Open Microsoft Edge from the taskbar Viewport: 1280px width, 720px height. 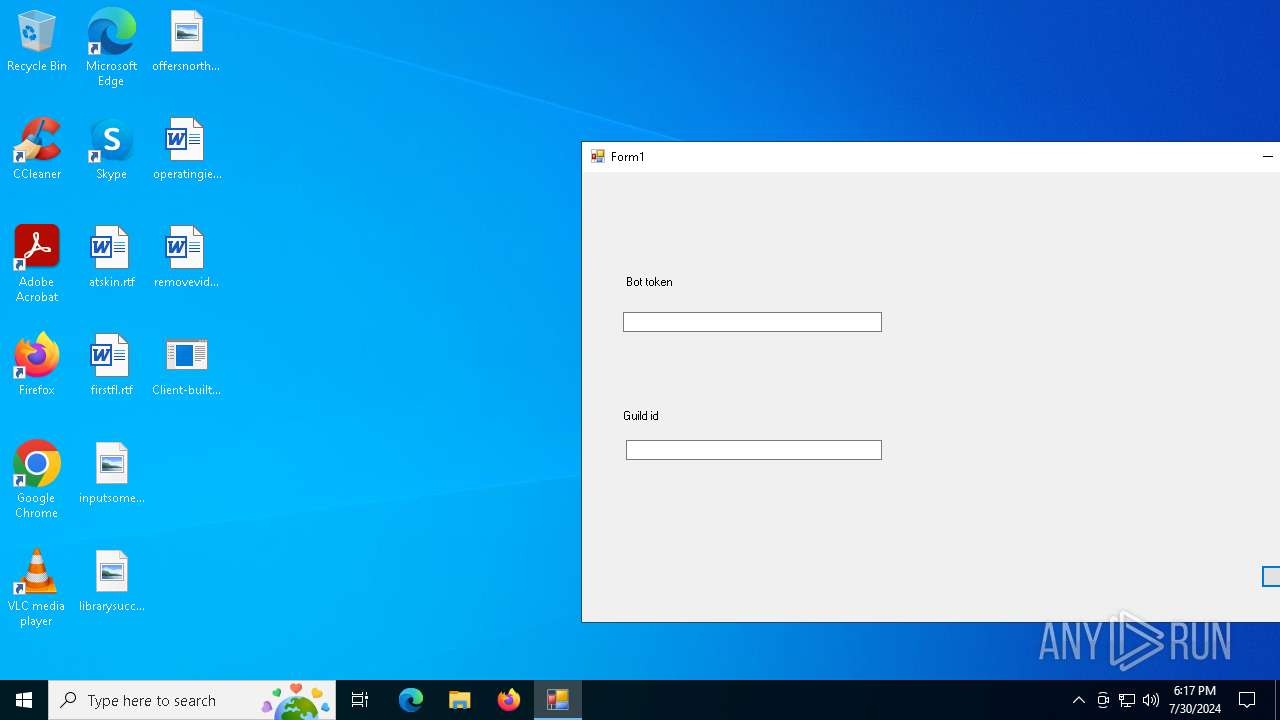click(x=411, y=700)
